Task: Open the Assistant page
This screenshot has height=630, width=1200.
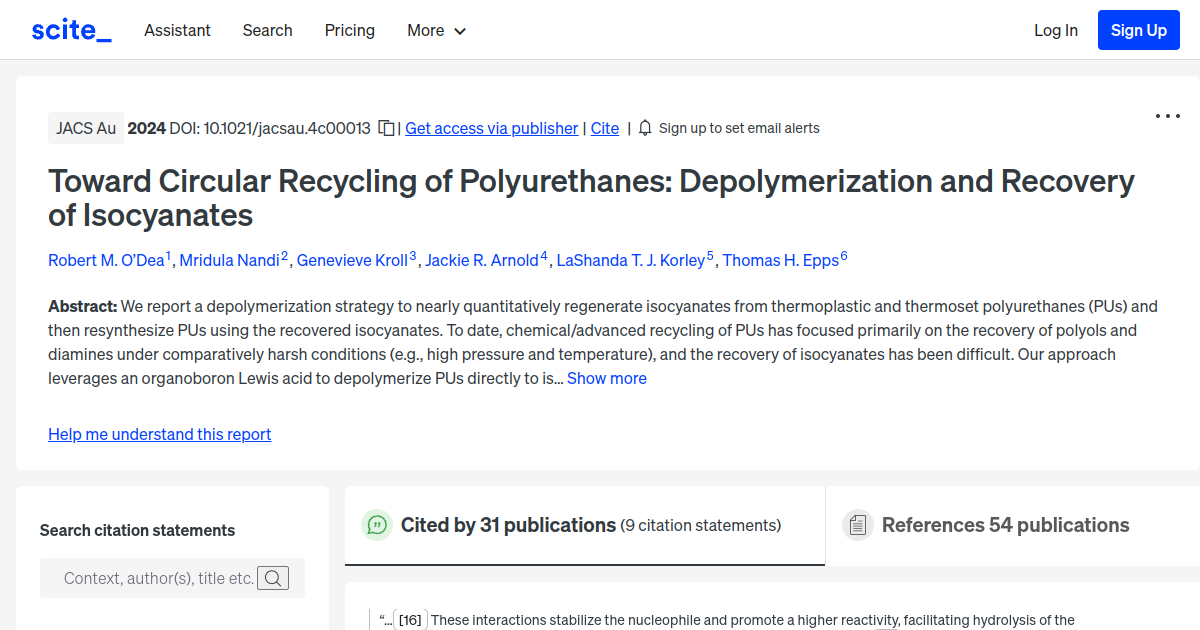Action: (x=177, y=30)
